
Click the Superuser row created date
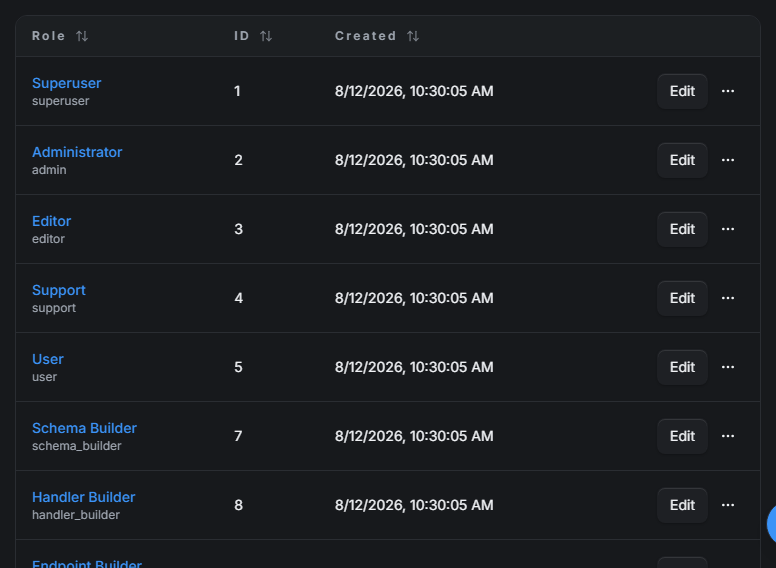(414, 92)
